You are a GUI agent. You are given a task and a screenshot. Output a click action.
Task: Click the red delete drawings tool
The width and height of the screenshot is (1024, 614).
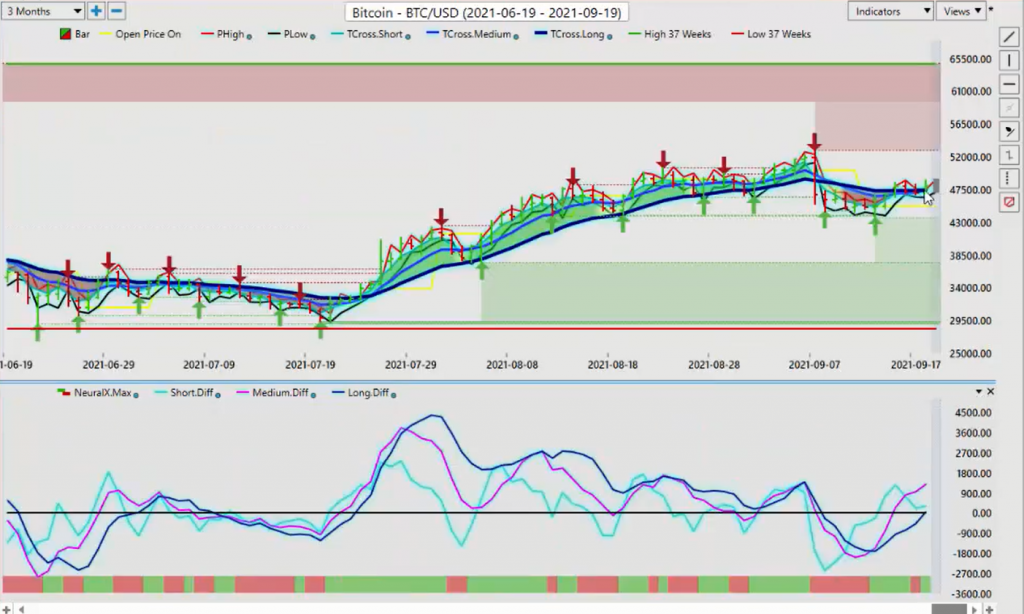(1009, 202)
